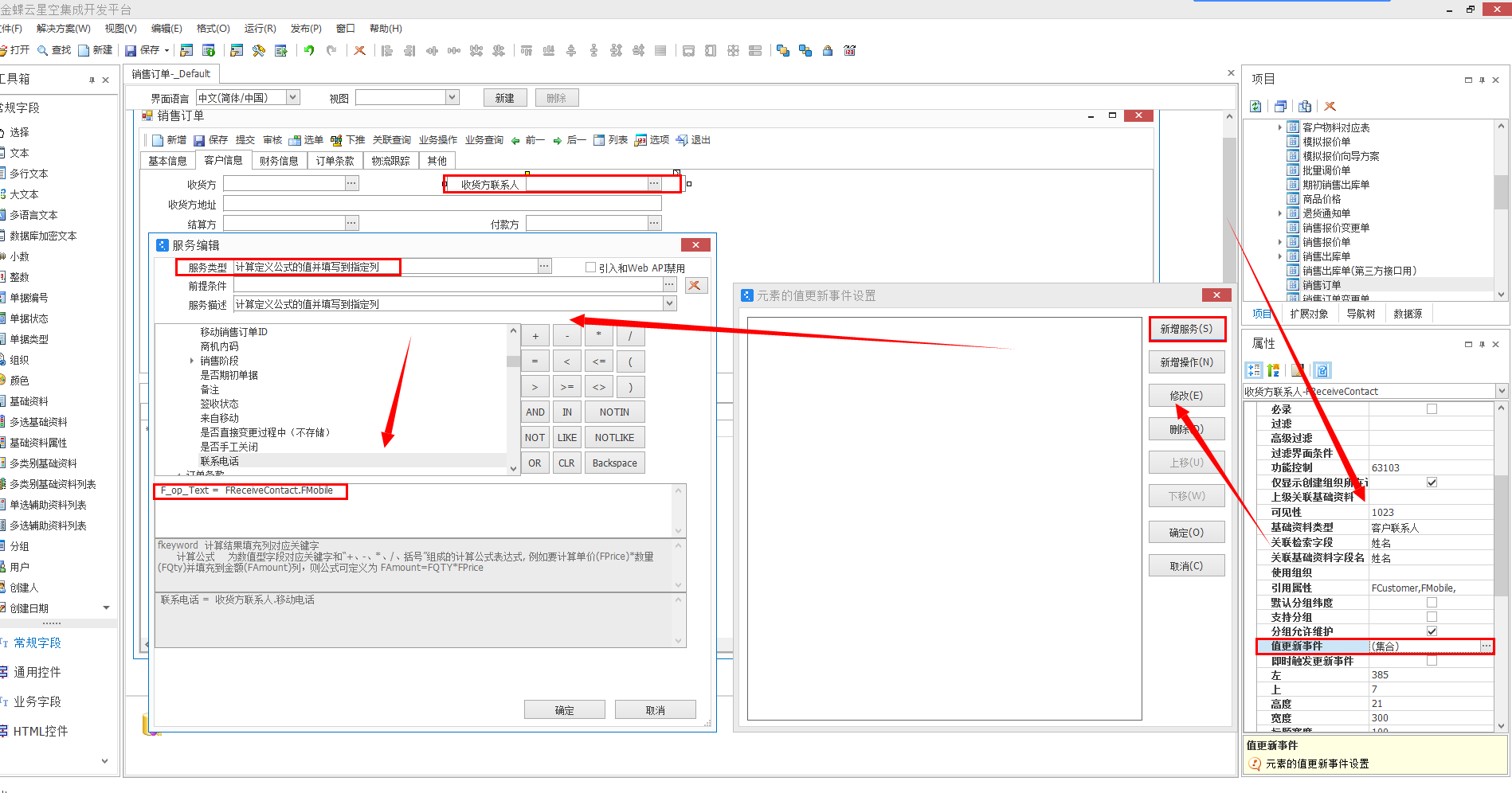Expand the 销售阶段 tree node

click(192, 361)
